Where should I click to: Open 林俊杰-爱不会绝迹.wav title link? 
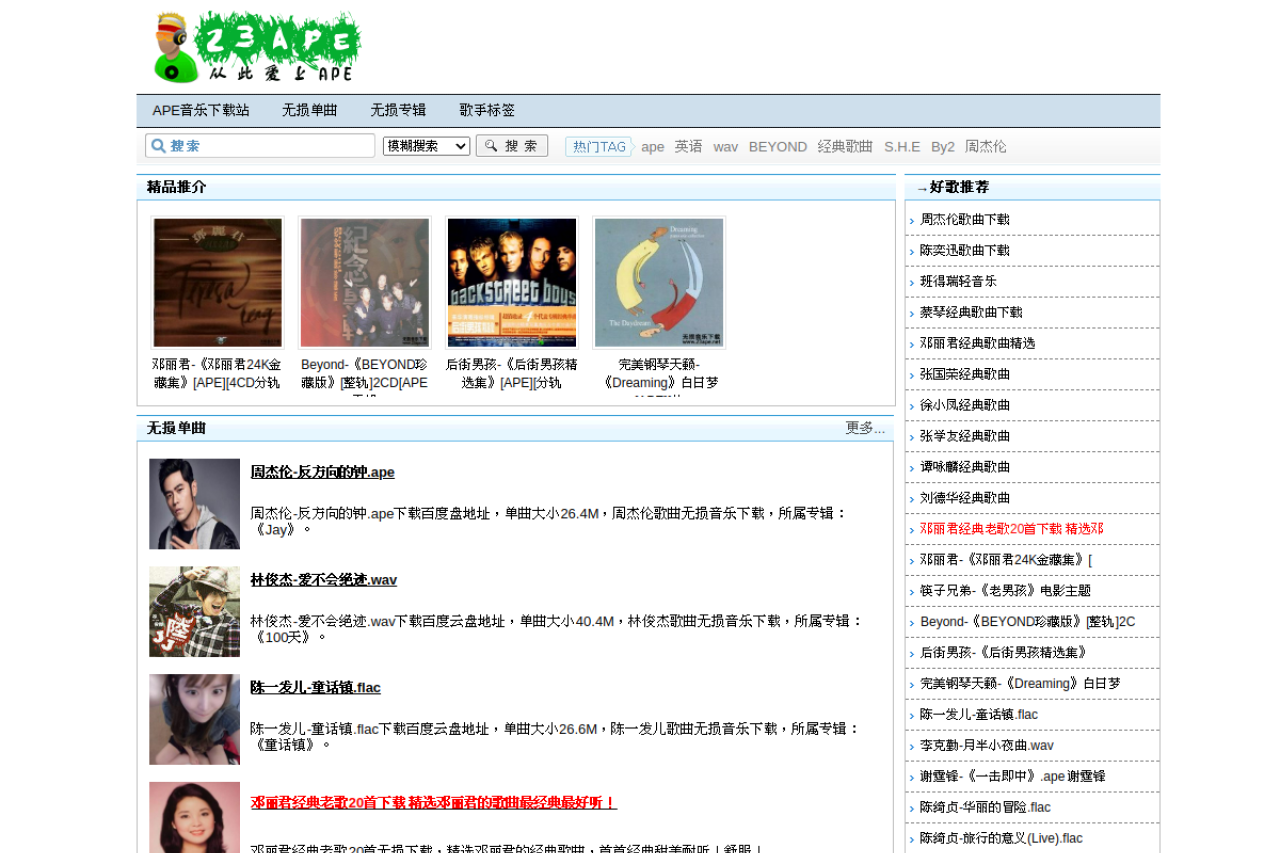pyautogui.click(x=323, y=580)
